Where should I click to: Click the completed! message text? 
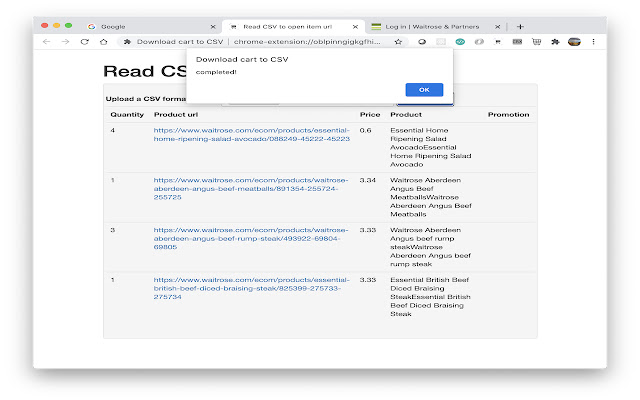point(216,72)
